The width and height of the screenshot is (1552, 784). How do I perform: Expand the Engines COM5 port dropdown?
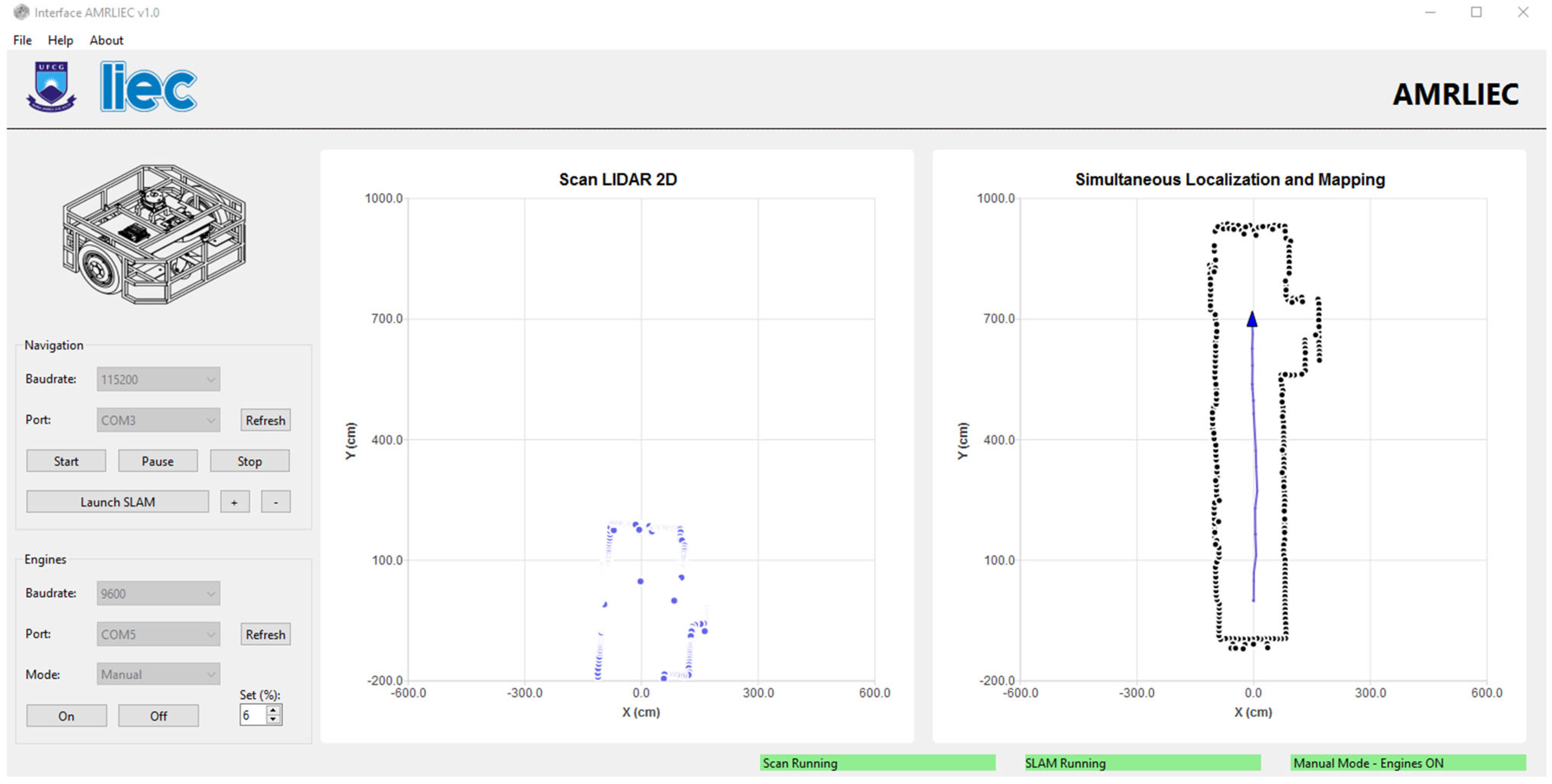coord(158,634)
